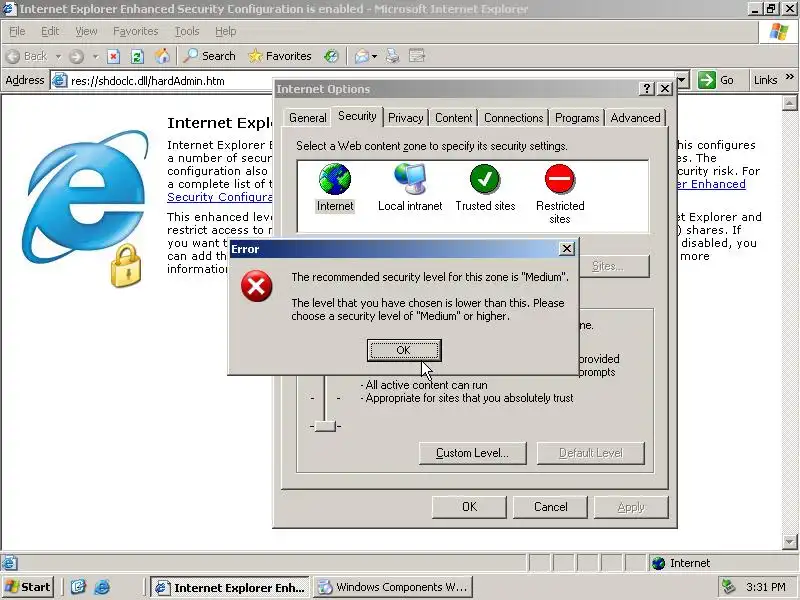Open the Tools menu
The width and height of the screenshot is (800, 600).
[x=187, y=32]
